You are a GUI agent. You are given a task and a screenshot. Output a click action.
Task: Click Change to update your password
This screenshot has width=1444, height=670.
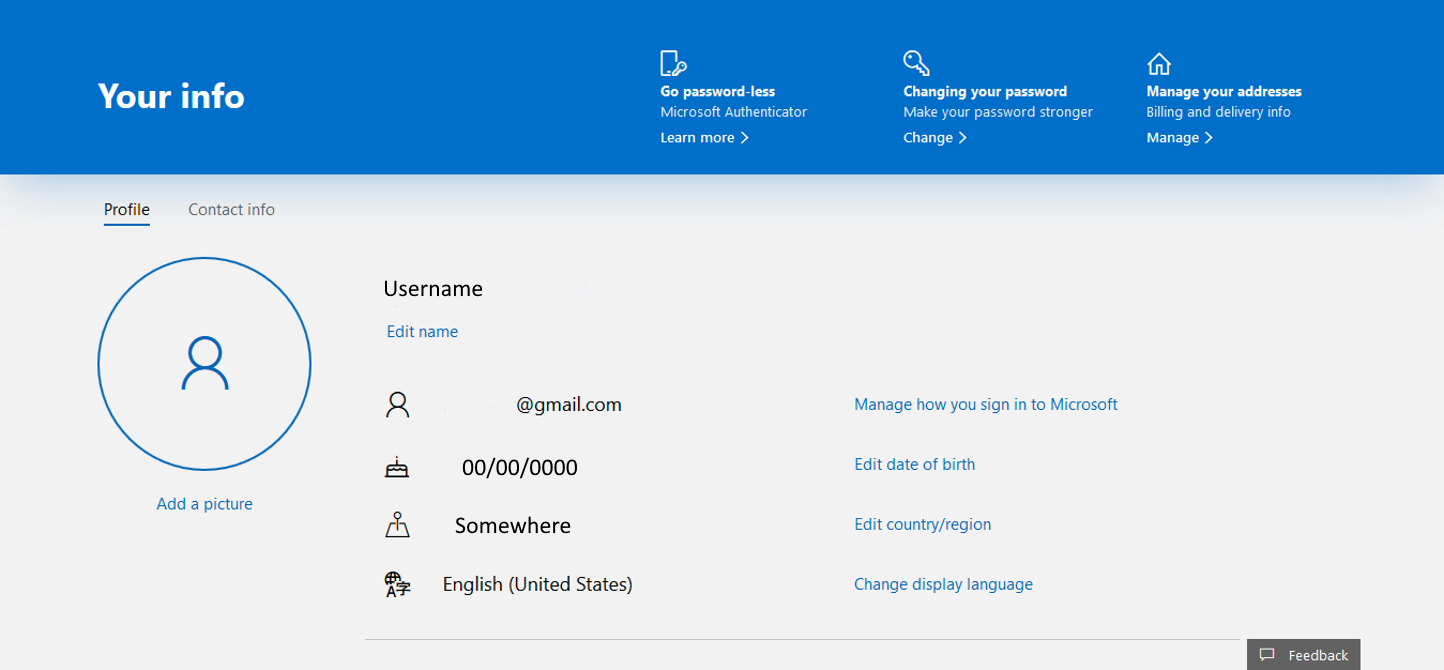tap(934, 138)
